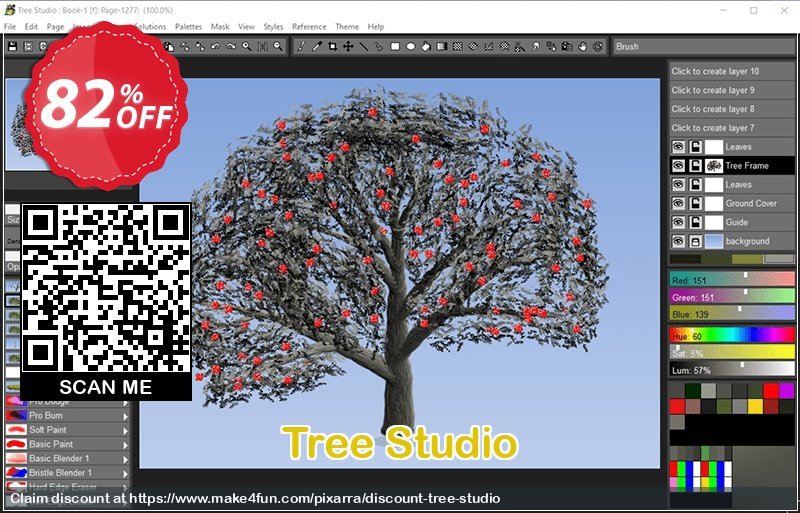This screenshot has height=513, width=800.
Task: Select the Brush tool icon
Action: click(301, 46)
